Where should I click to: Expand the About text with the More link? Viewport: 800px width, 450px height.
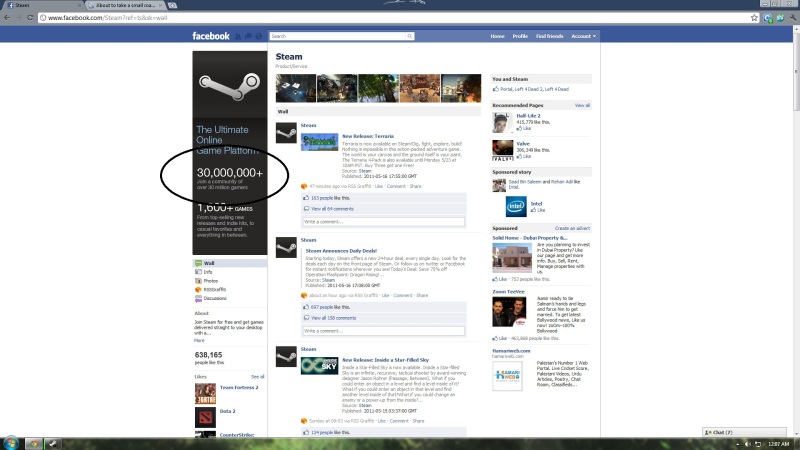pyautogui.click(x=199, y=340)
